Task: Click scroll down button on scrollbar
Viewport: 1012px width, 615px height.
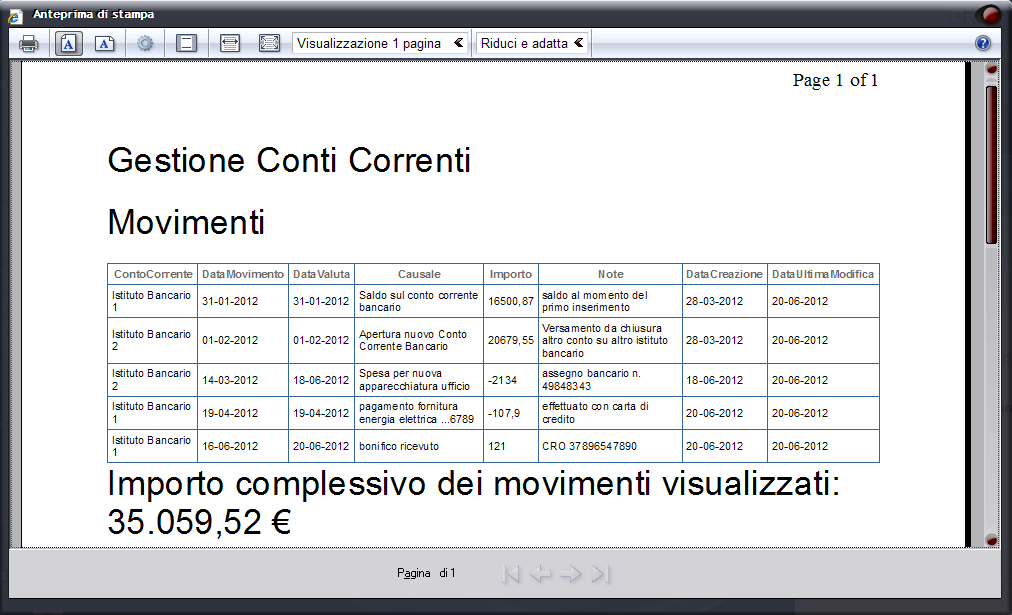Action: 991,540
